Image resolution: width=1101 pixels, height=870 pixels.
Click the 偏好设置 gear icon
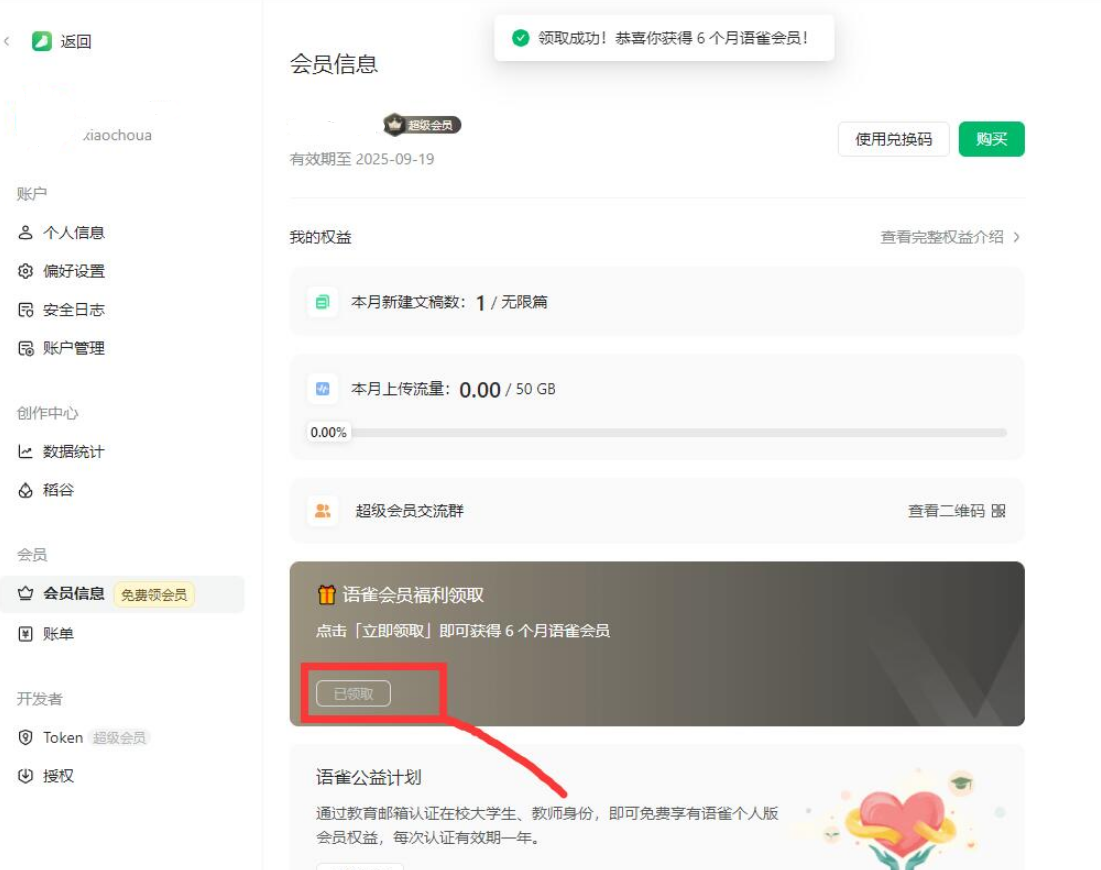26,272
